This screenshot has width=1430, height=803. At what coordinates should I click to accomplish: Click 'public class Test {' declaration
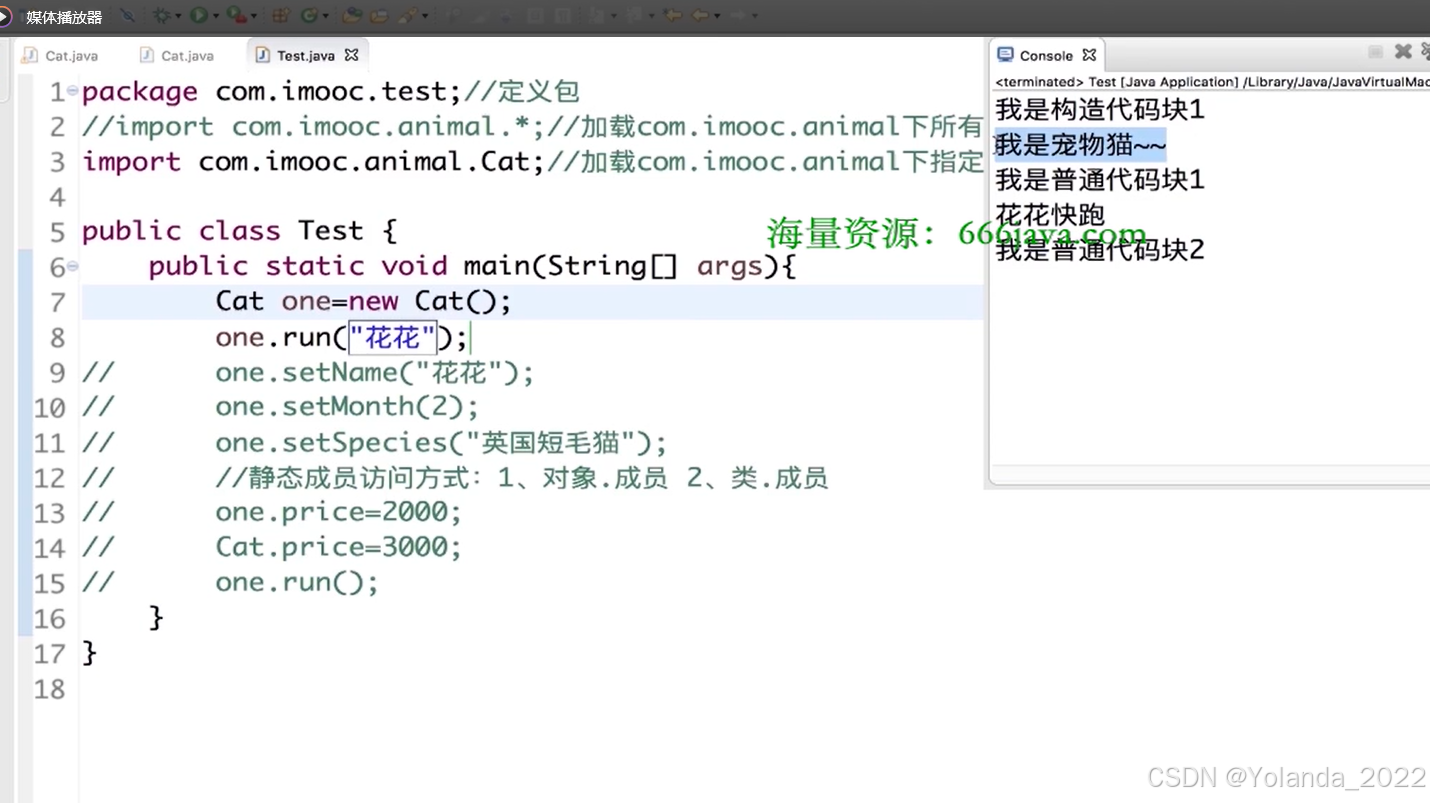pos(239,231)
